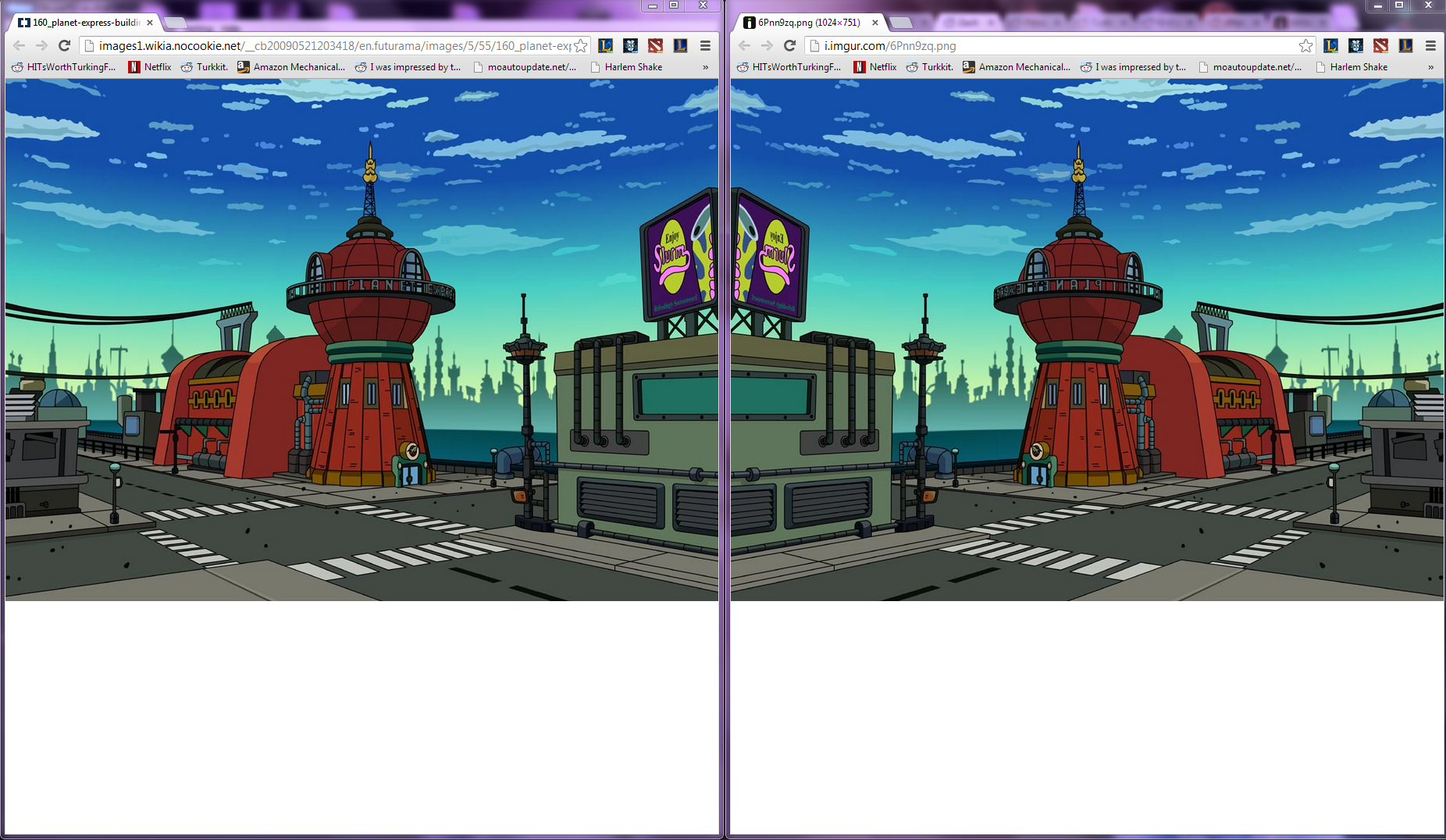Open Dota 2 extension in imgur window
This screenshot has width=1446, height=840.
coord(1380,46)
